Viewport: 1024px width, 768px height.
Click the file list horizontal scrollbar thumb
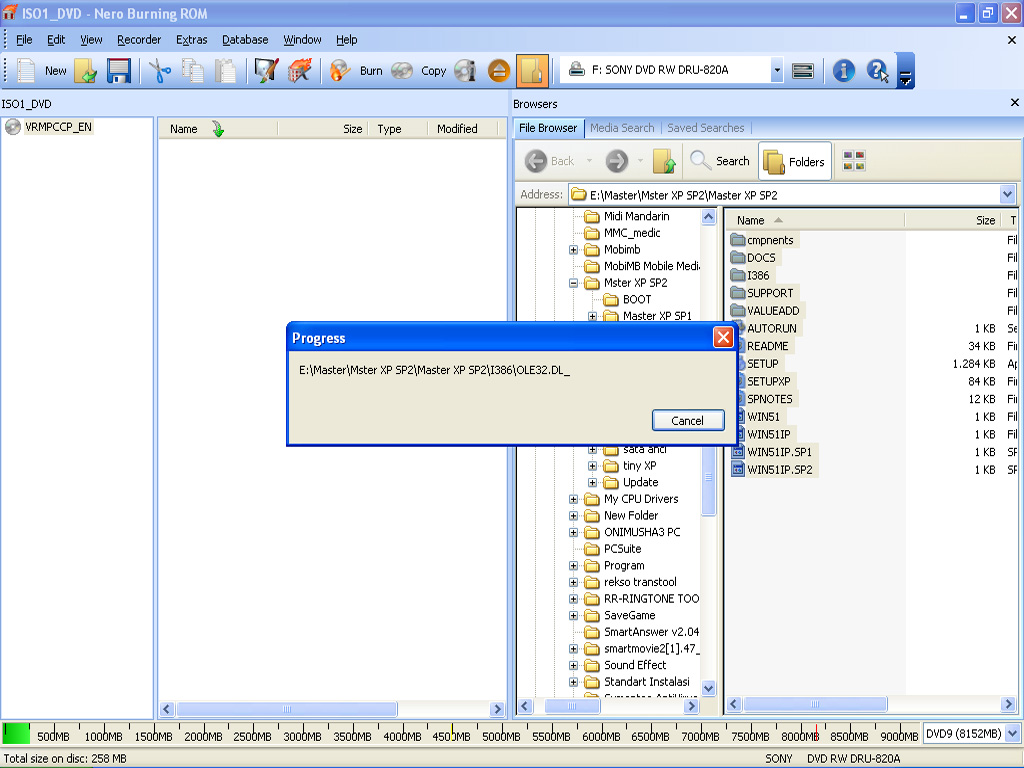point(814,704)
